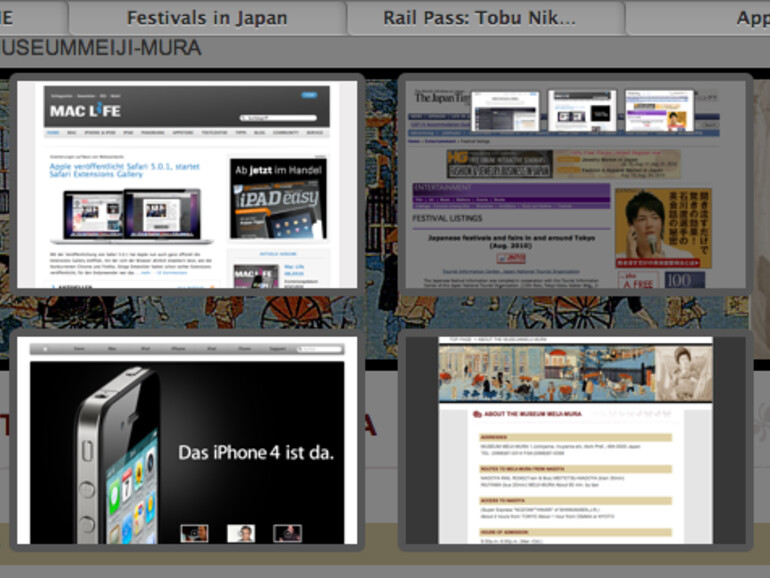770x578 pixels.
Task: Click the 100 badge ad in Japan Times thumbnail
Action: point(685,280)
